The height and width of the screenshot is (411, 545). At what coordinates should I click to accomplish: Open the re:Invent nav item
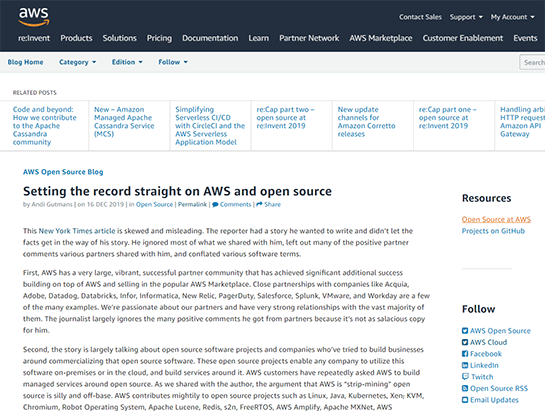point(34,38)
